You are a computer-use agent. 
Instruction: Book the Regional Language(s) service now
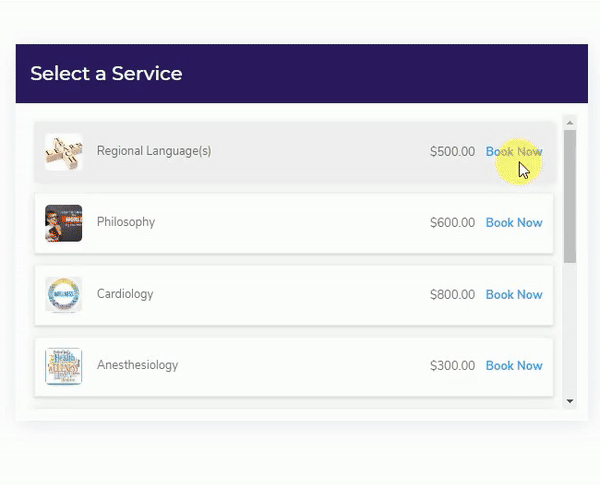point(513,152)
